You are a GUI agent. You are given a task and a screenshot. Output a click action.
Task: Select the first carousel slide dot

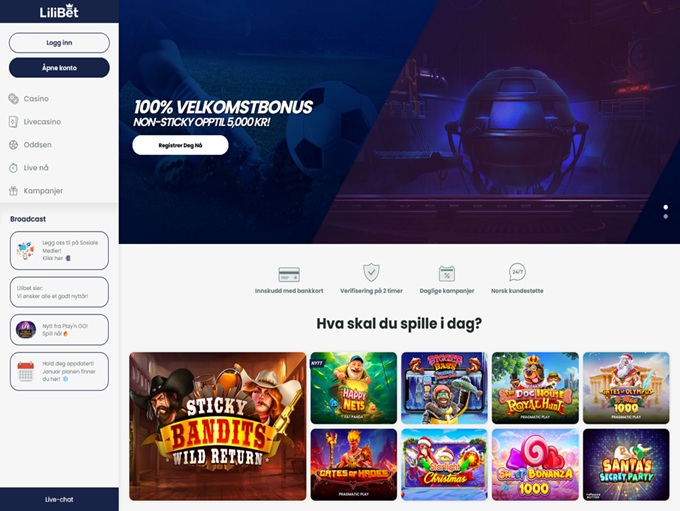[x=666, y=207]
